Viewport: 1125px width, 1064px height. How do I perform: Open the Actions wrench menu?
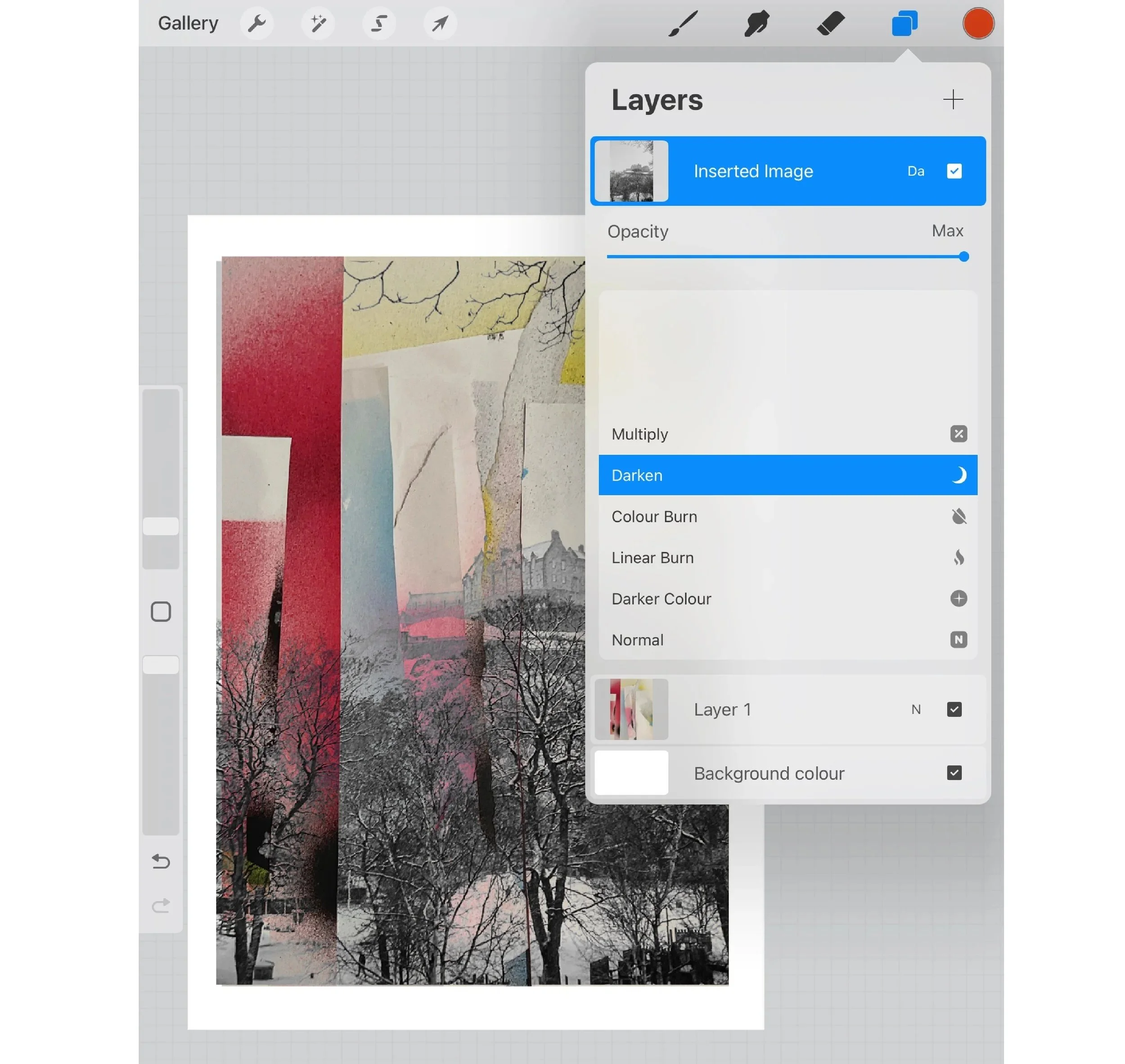[x=257, y=24]
